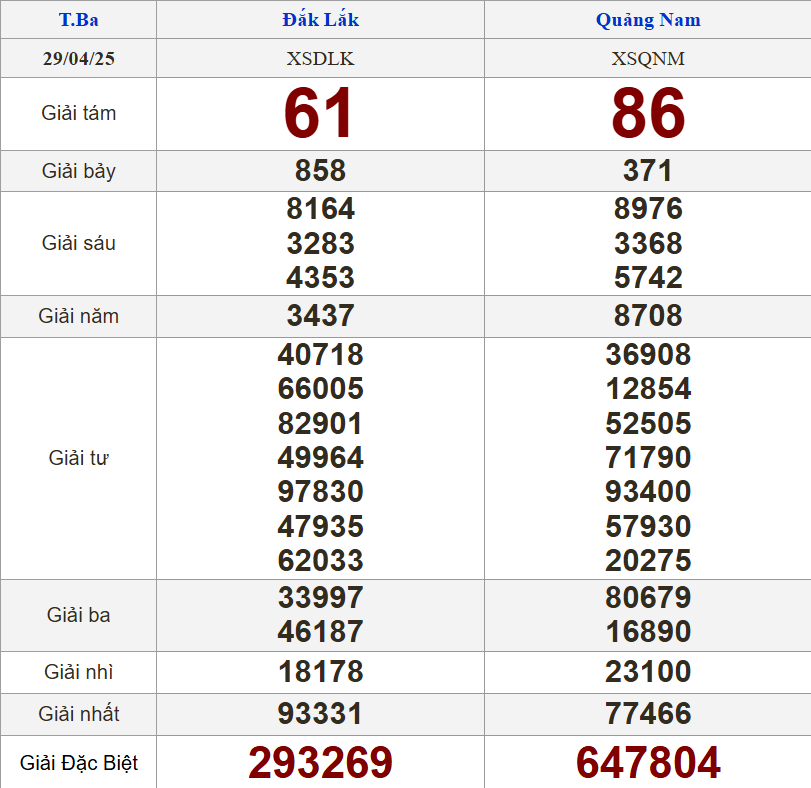Select Giải tư number 62033
The height and width of the screenshot is (788, 811).
[320, 560]
